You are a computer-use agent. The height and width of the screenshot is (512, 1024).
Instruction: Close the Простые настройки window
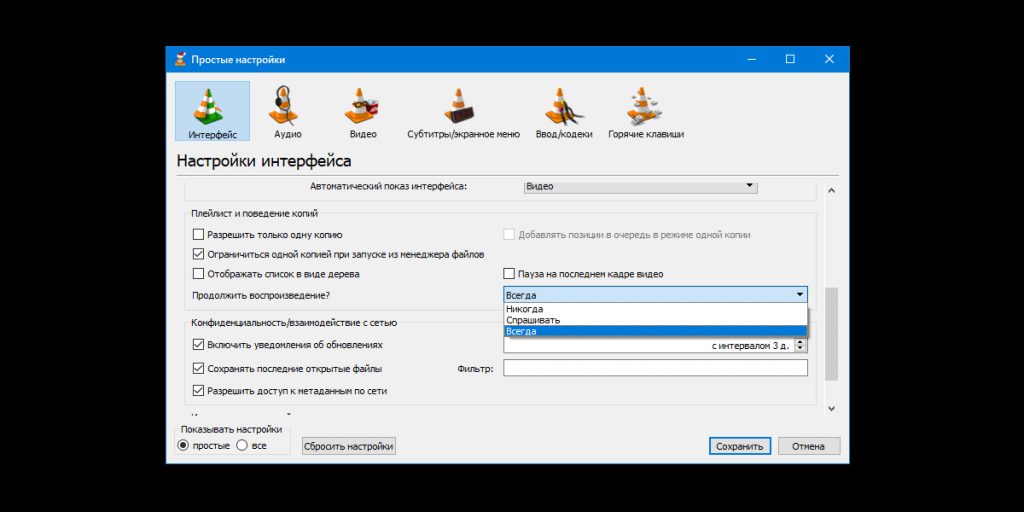pos(829,59)
